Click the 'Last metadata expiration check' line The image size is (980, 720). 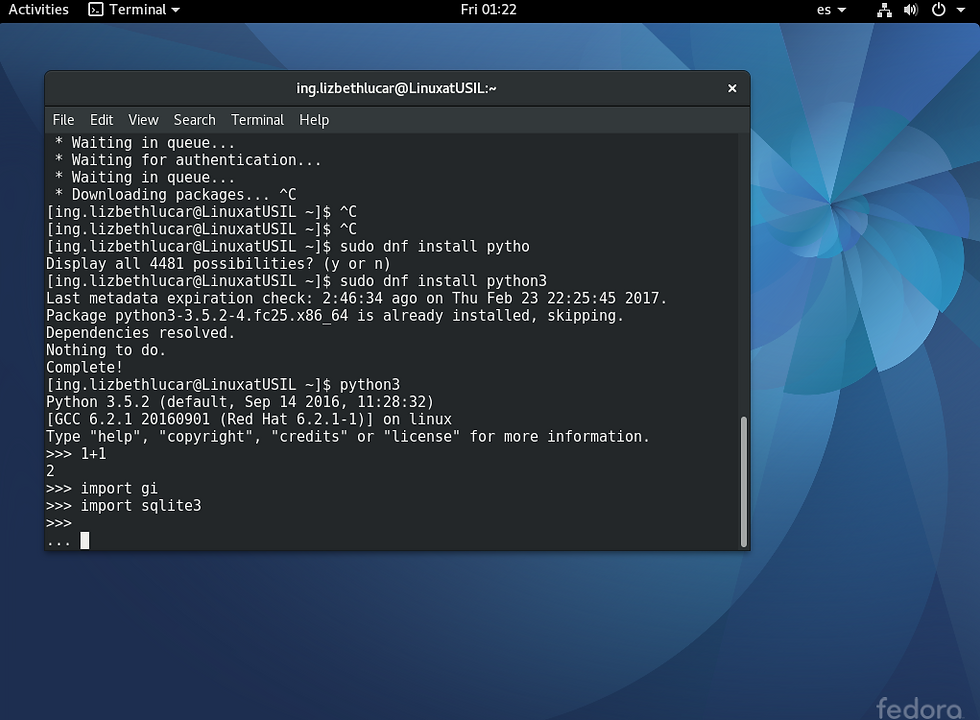tap(356, 298)
